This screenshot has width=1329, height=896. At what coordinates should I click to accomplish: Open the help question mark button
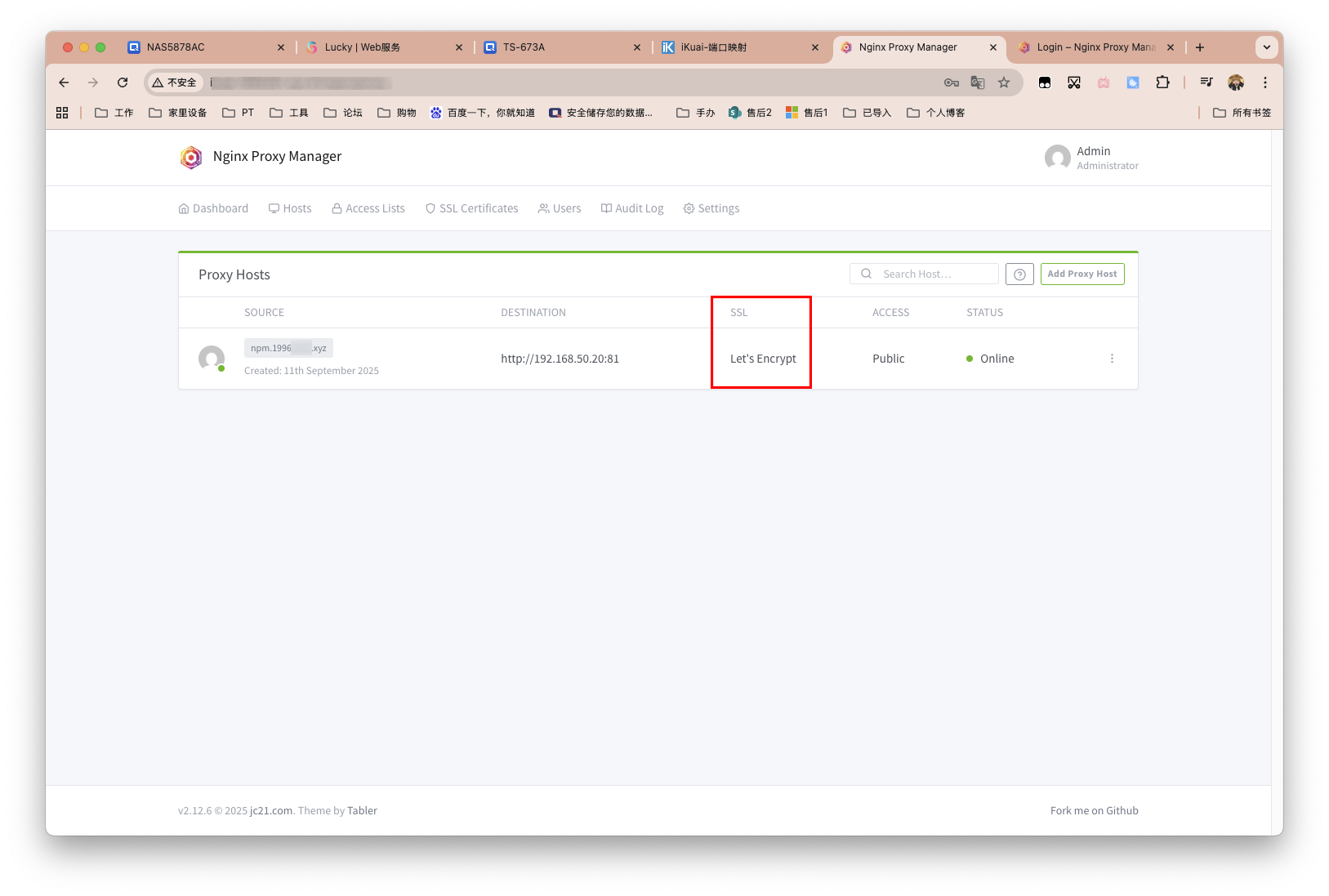point(1019,274)
